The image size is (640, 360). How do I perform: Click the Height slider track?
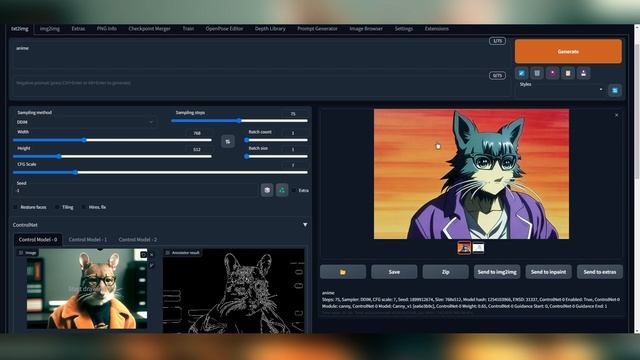coord(112,156)
